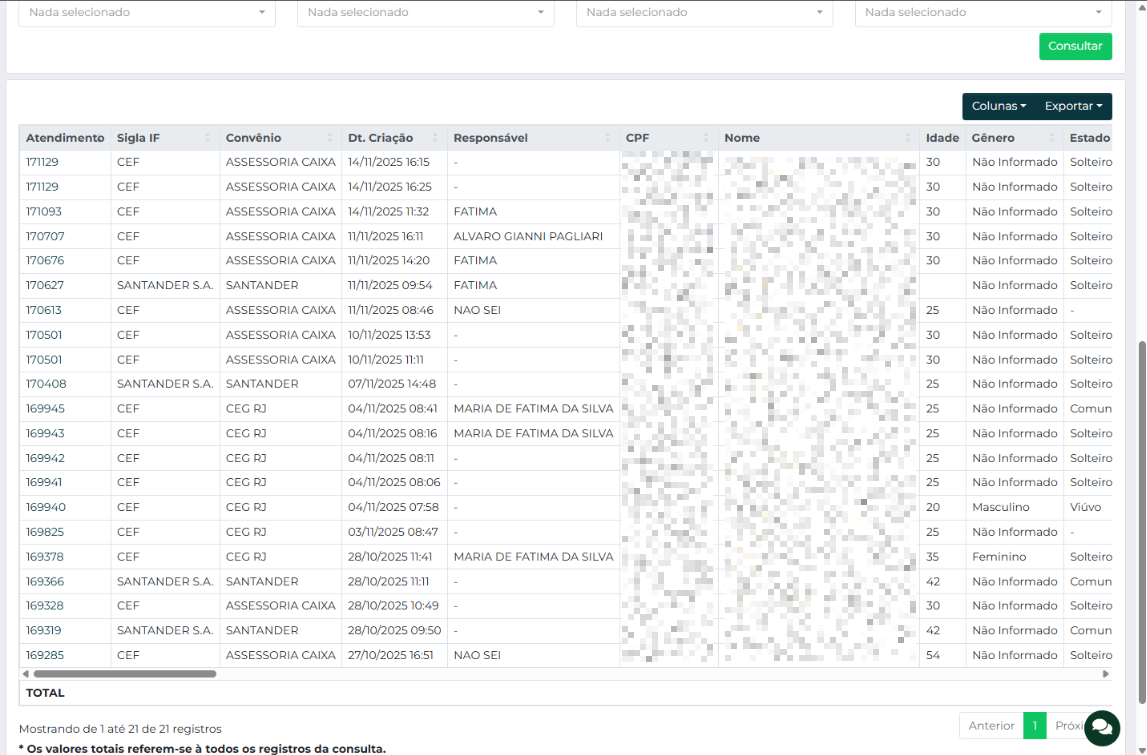This screenshot has width=1147, height=755.
Task: Click the page's vertical scrollbar thumb
Action: [x=1141, y=520]
